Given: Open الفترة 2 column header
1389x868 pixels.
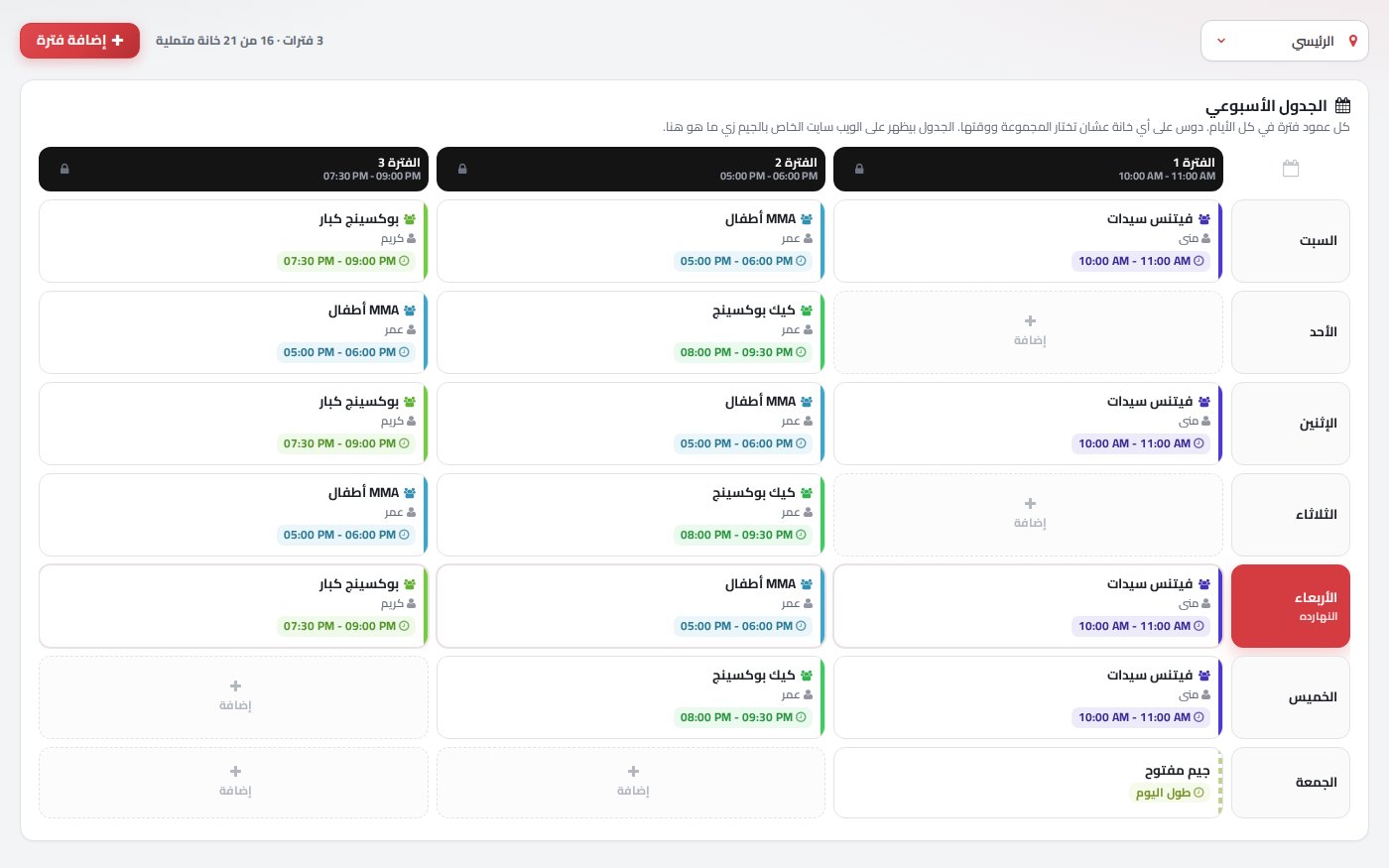Looking at the screenshot, I should [x=631, y=170].
